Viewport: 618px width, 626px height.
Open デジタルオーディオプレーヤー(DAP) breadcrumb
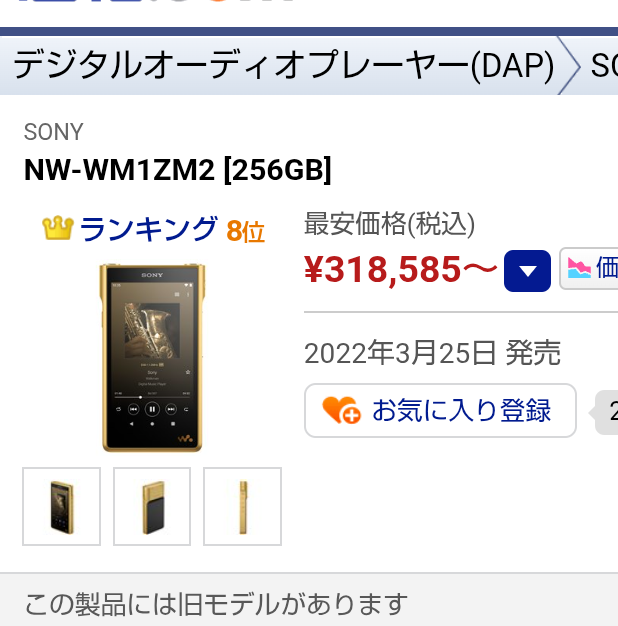(284, 65)
